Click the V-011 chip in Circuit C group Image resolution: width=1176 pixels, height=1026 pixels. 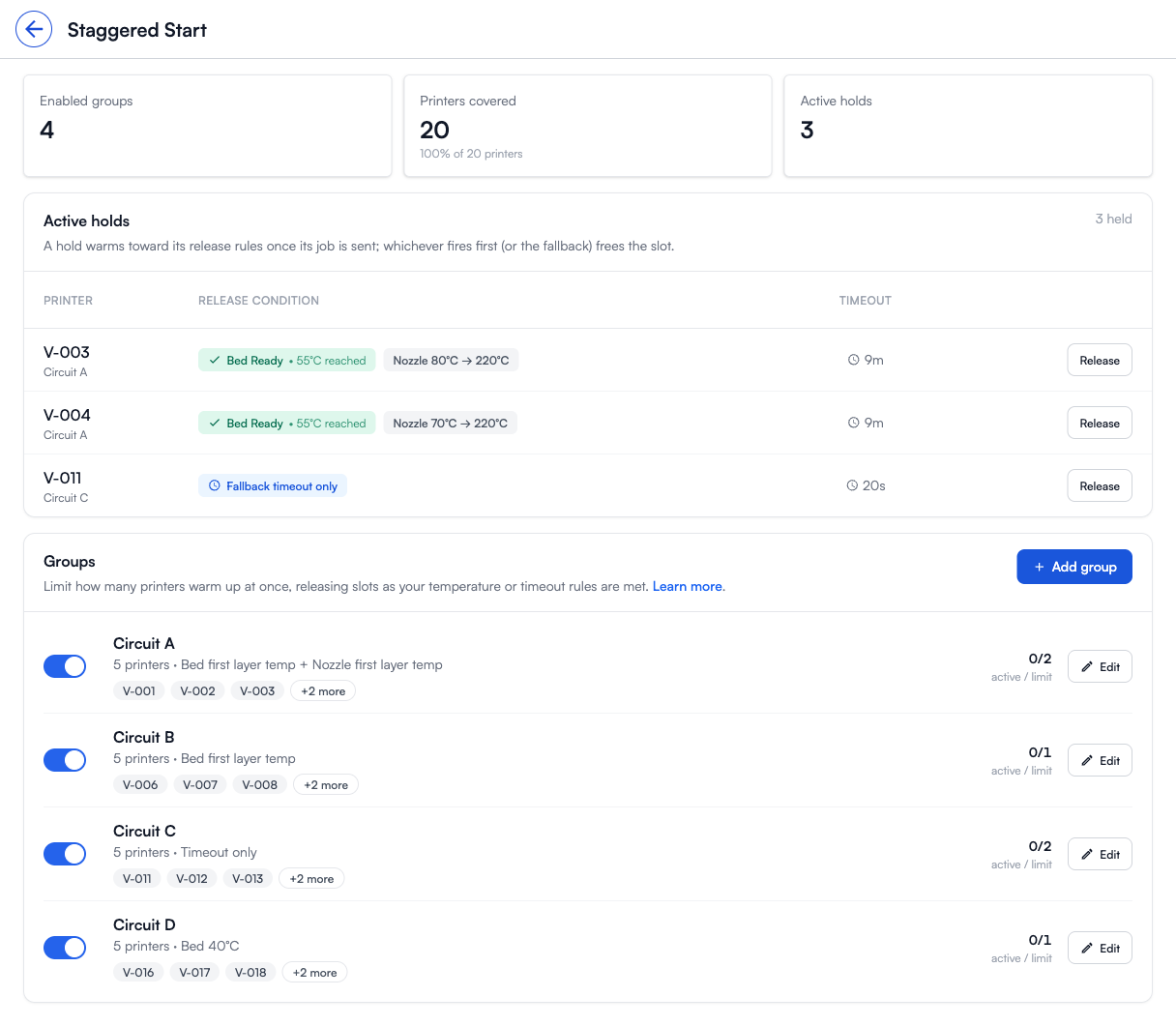tap(136, 879)
